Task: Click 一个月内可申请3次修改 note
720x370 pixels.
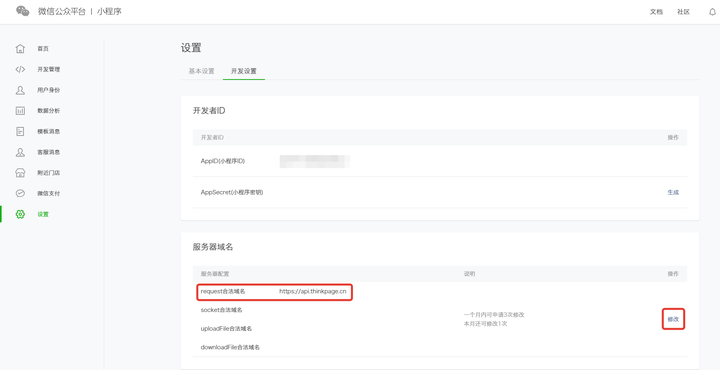Action: tap(494, 315)
